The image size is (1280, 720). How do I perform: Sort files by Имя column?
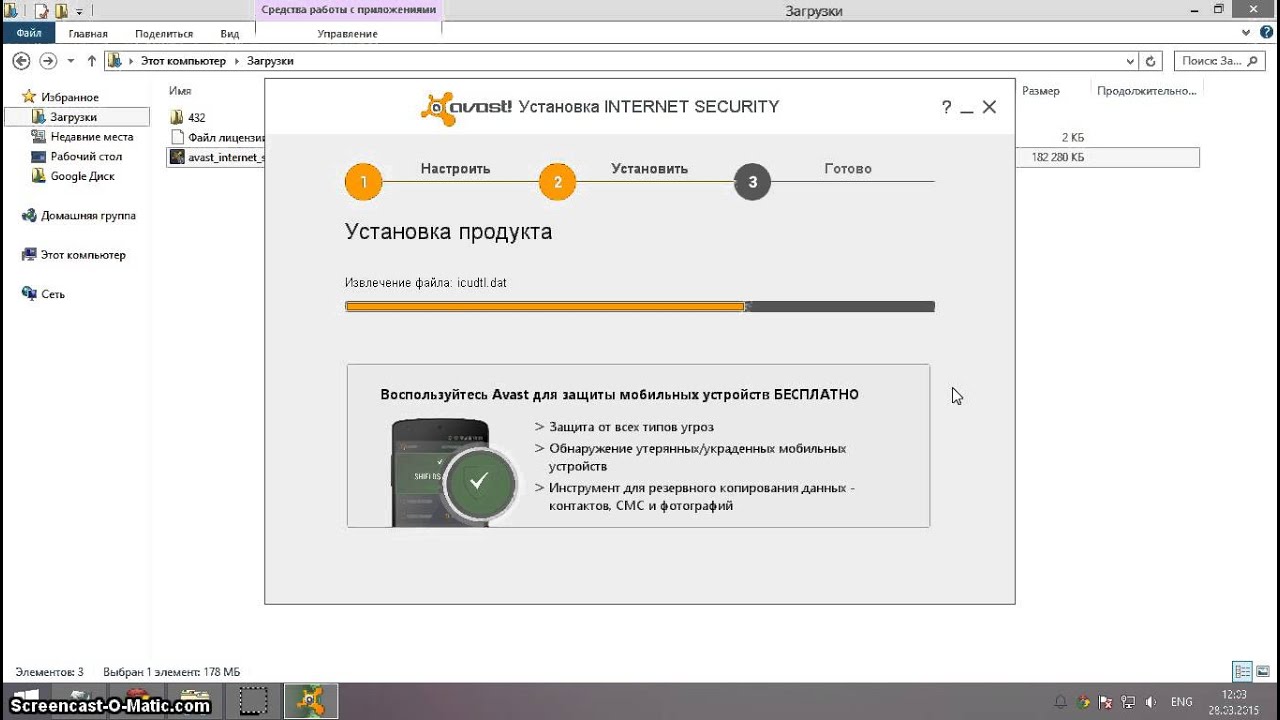click(180, 90)
